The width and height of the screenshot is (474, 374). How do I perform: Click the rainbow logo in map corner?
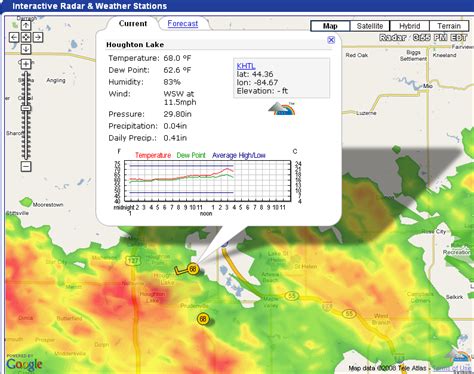(x=459, y=356)
